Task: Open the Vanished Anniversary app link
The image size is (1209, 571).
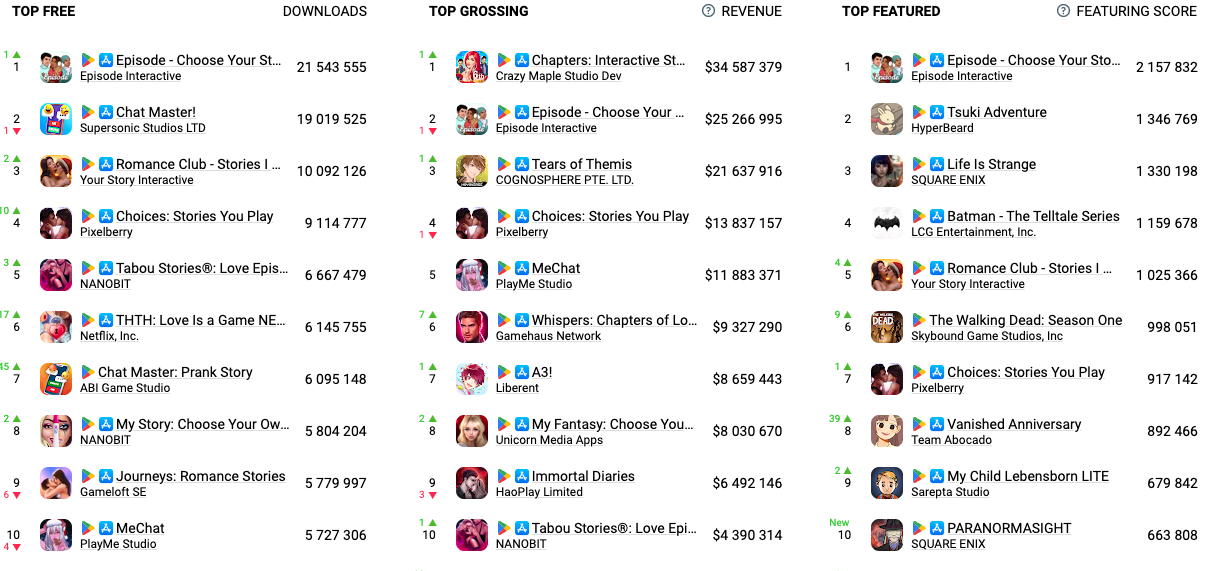Action: (x=1014, y=424)
